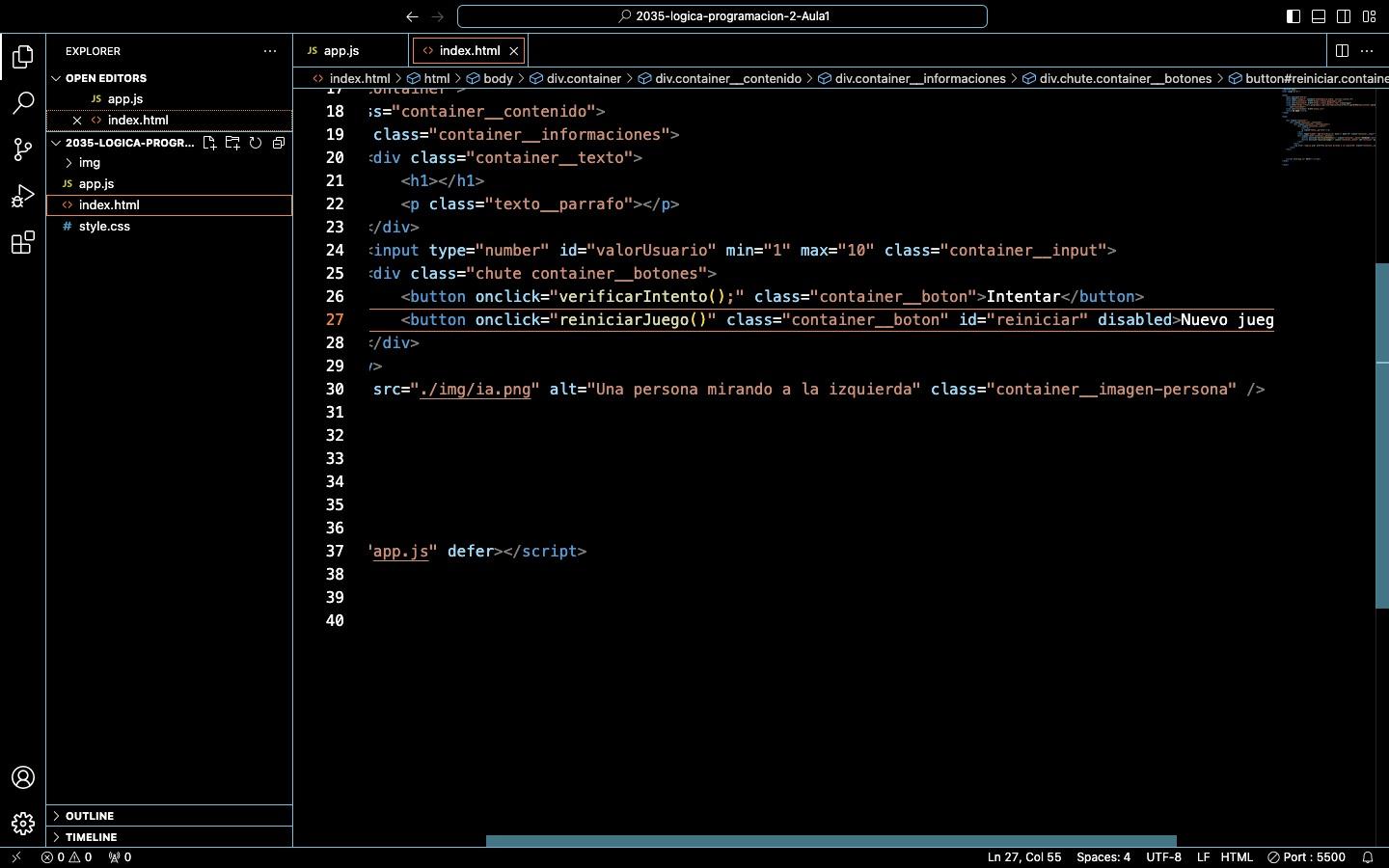This screenshot has height=868, width=1389.
Task: Open remote window indicator in status bar
Action: [15, 857]
